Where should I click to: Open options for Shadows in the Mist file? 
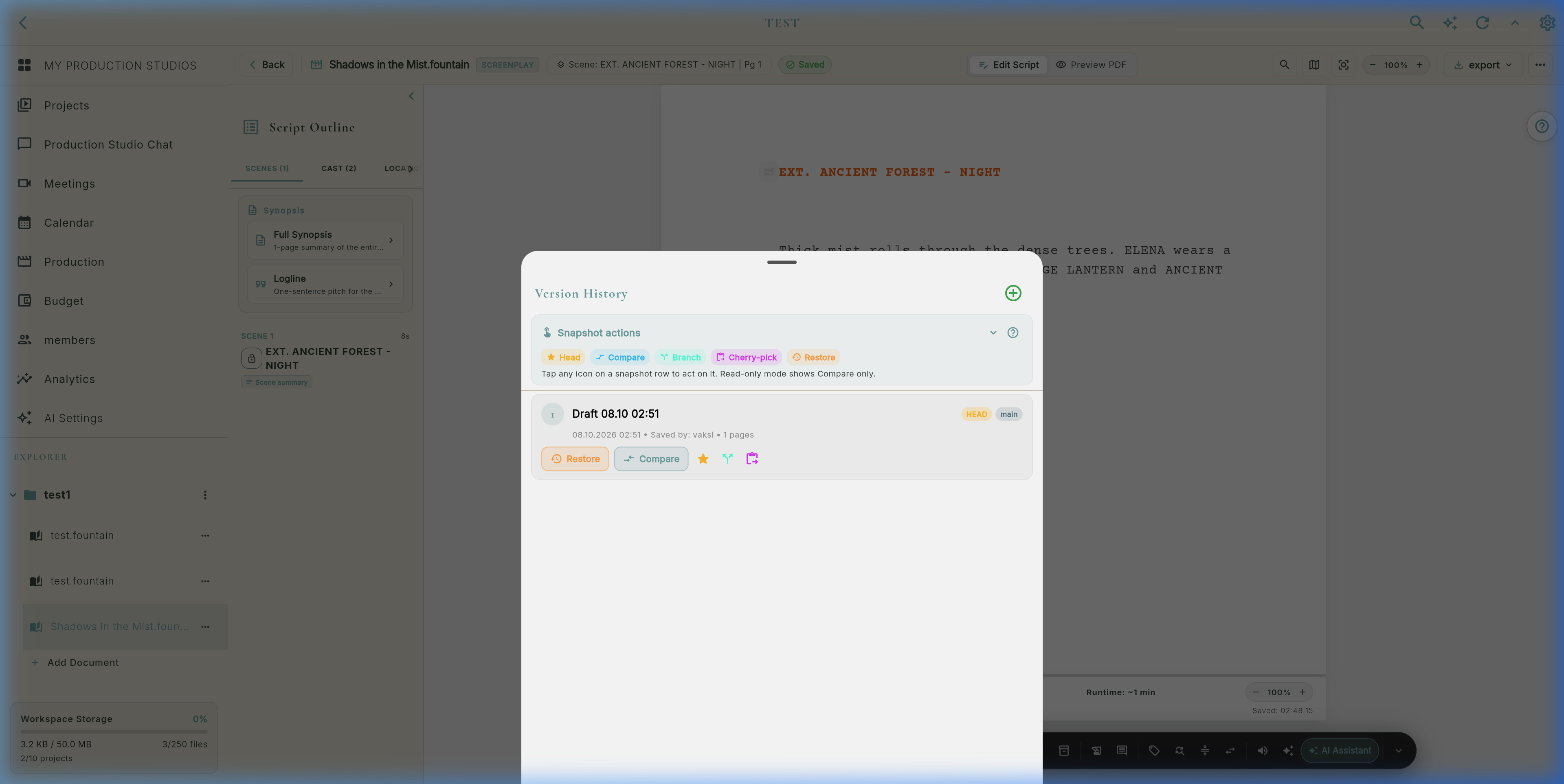[205, 627]
